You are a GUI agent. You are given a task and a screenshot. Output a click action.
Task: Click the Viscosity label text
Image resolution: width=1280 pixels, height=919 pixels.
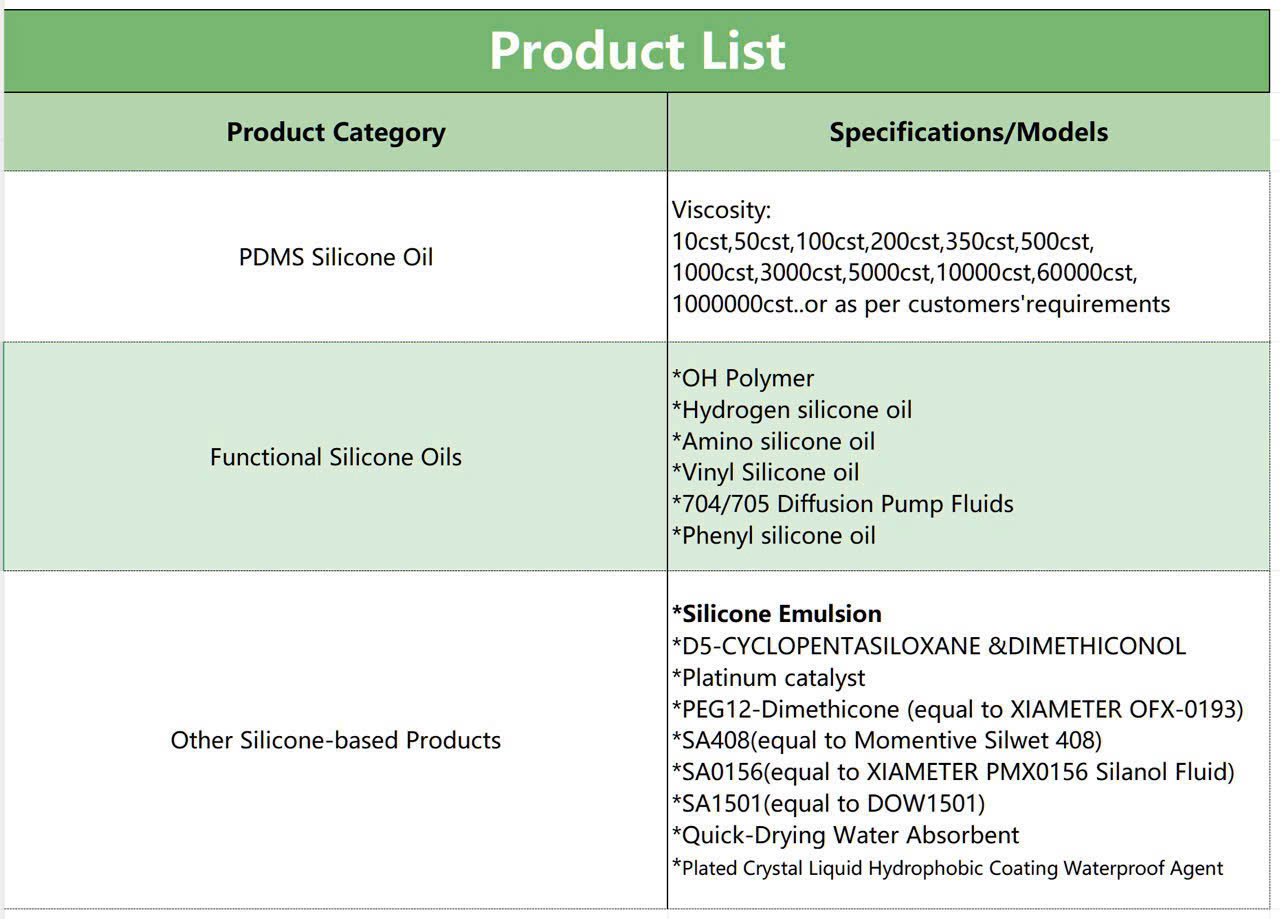721,210
